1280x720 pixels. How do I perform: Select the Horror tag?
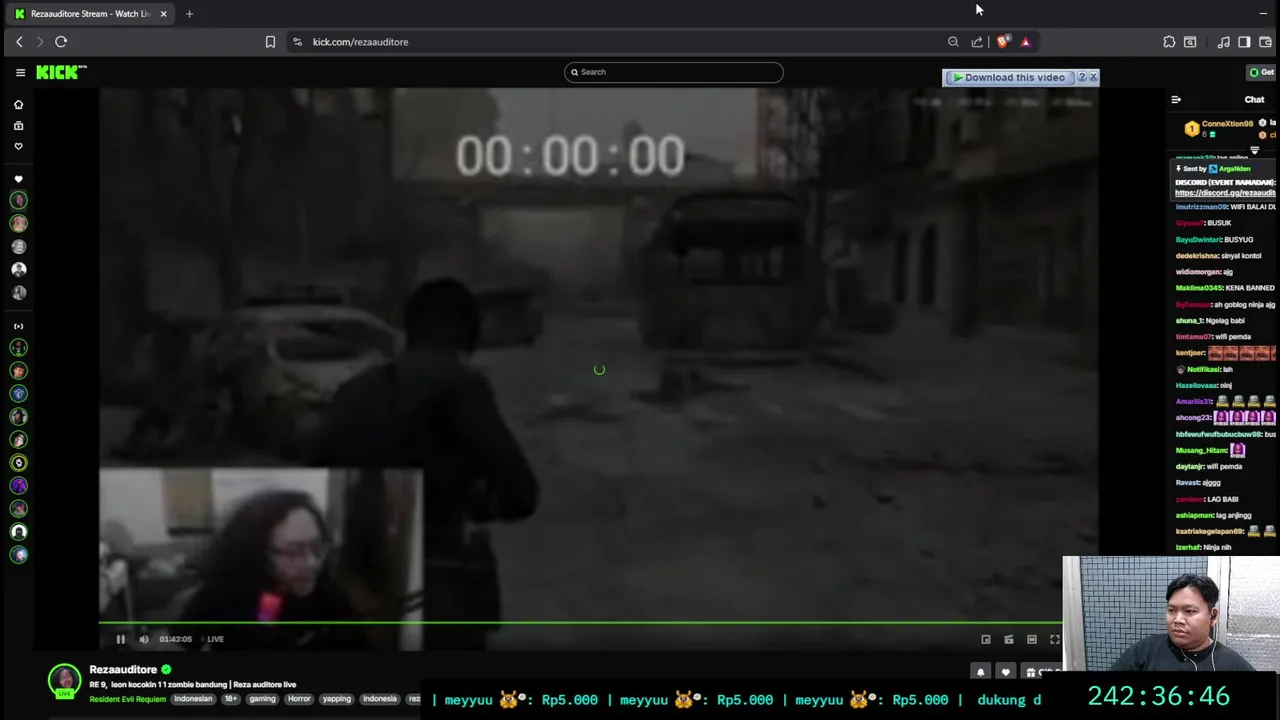[x=299, y=699]
